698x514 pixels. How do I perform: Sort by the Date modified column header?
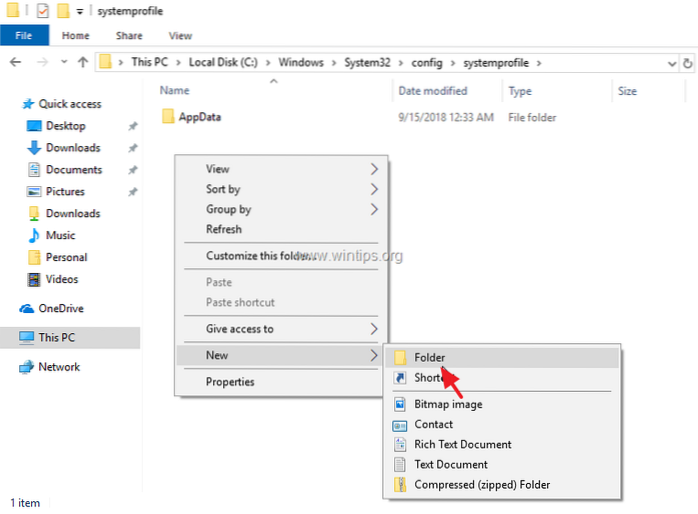pos(430,91)
